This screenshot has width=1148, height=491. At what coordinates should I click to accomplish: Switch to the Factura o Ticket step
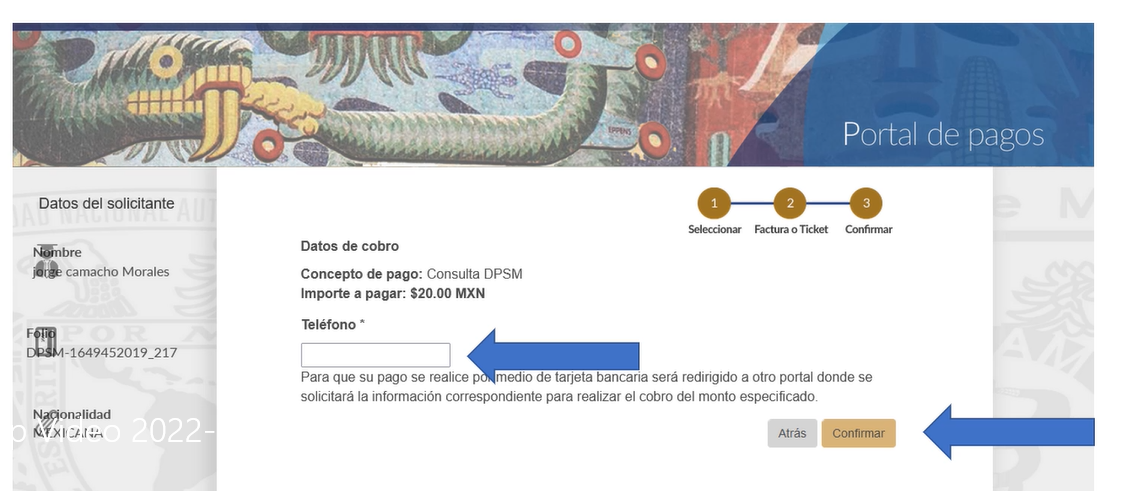tap(791, 229)
